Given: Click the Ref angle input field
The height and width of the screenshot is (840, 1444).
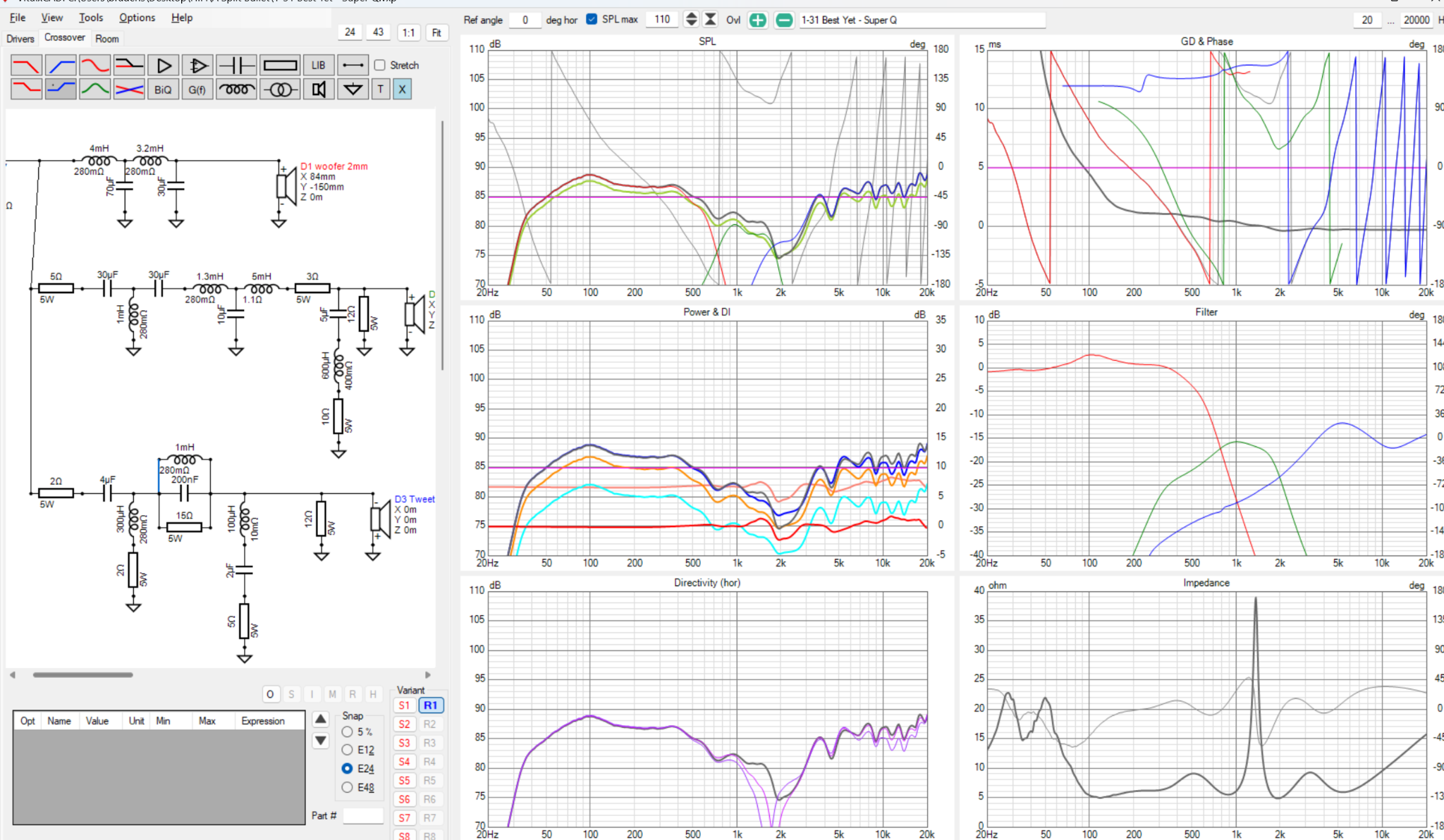Looking at the screenshot, I should click(525, 20).
